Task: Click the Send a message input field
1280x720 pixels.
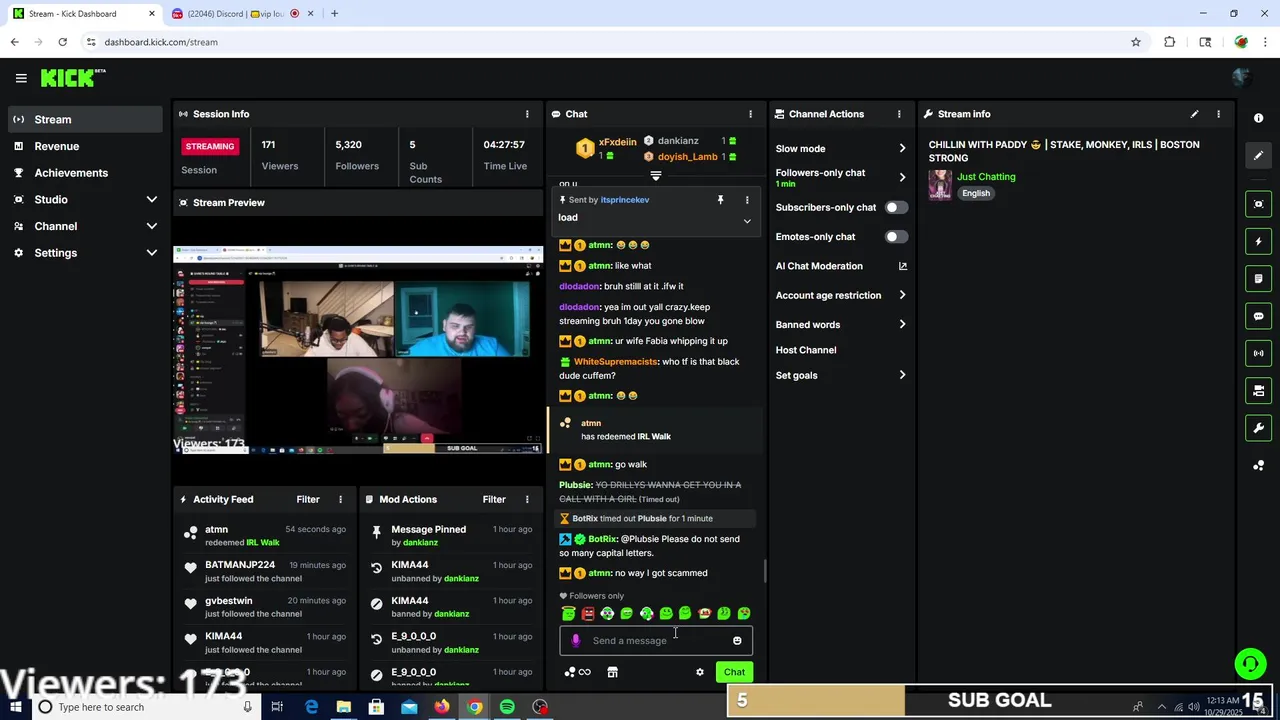Action: [656, 641]
